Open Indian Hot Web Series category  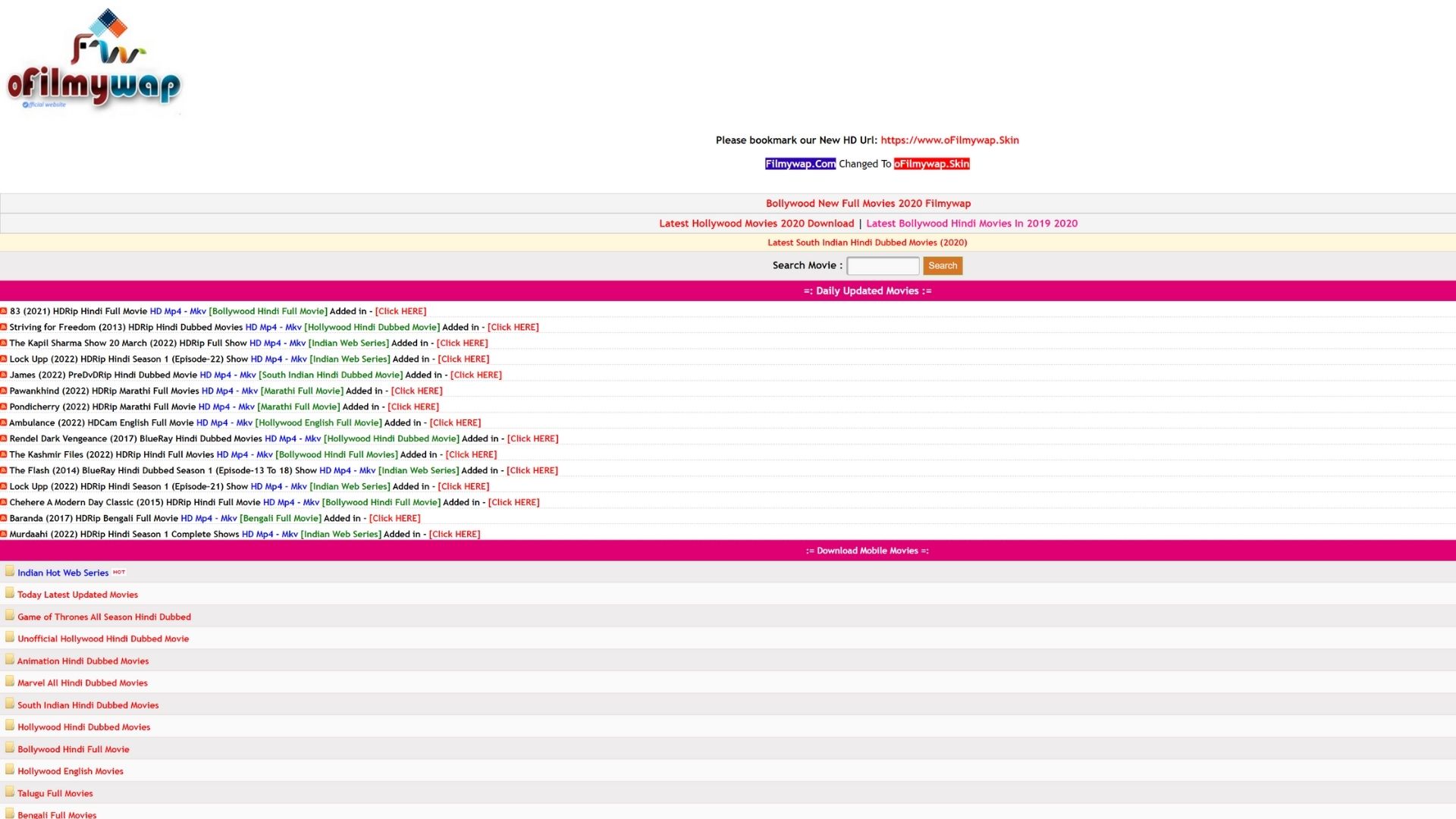point(63,573)
